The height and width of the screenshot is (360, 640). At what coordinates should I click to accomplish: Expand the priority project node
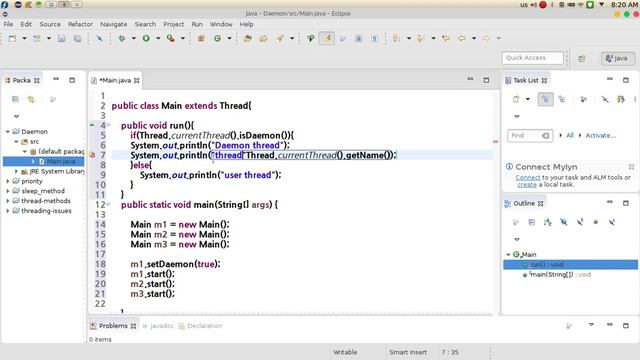click(8, 181)
